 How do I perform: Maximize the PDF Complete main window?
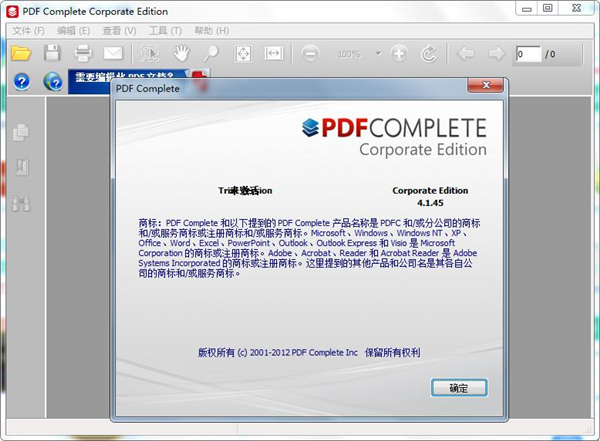pos(548,8)
